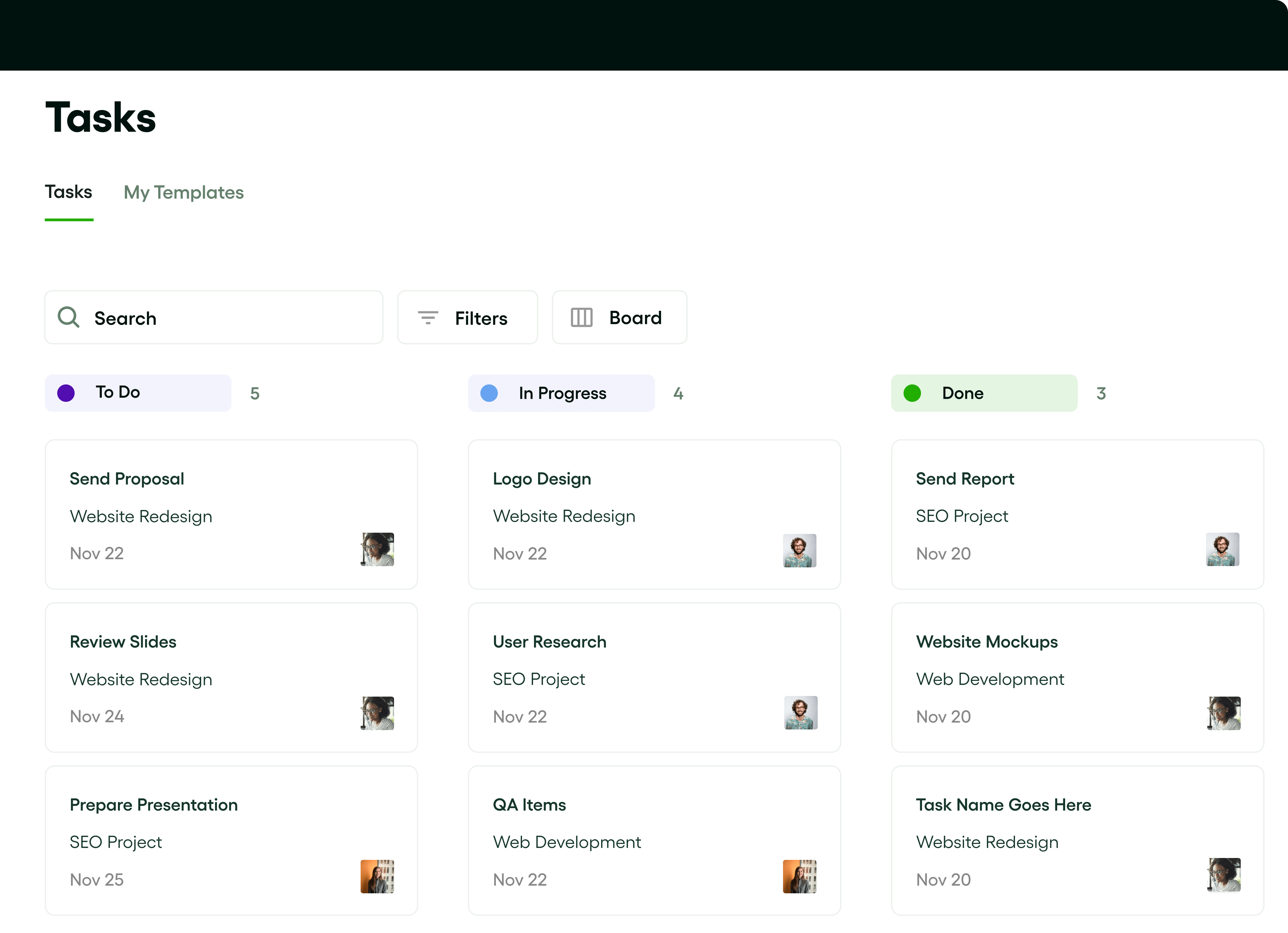Click the assignee avatar on Send Proposal card
Image resolution: width=1288 pixels, height=933 pixels.
[377, 549]
